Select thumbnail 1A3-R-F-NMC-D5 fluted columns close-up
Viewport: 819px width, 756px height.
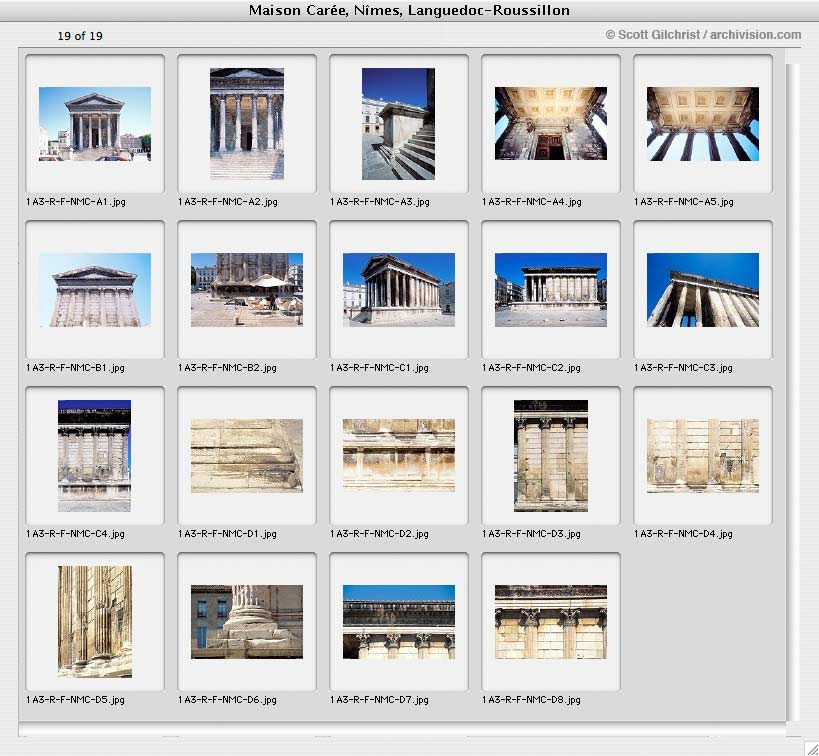click(95, 622)
